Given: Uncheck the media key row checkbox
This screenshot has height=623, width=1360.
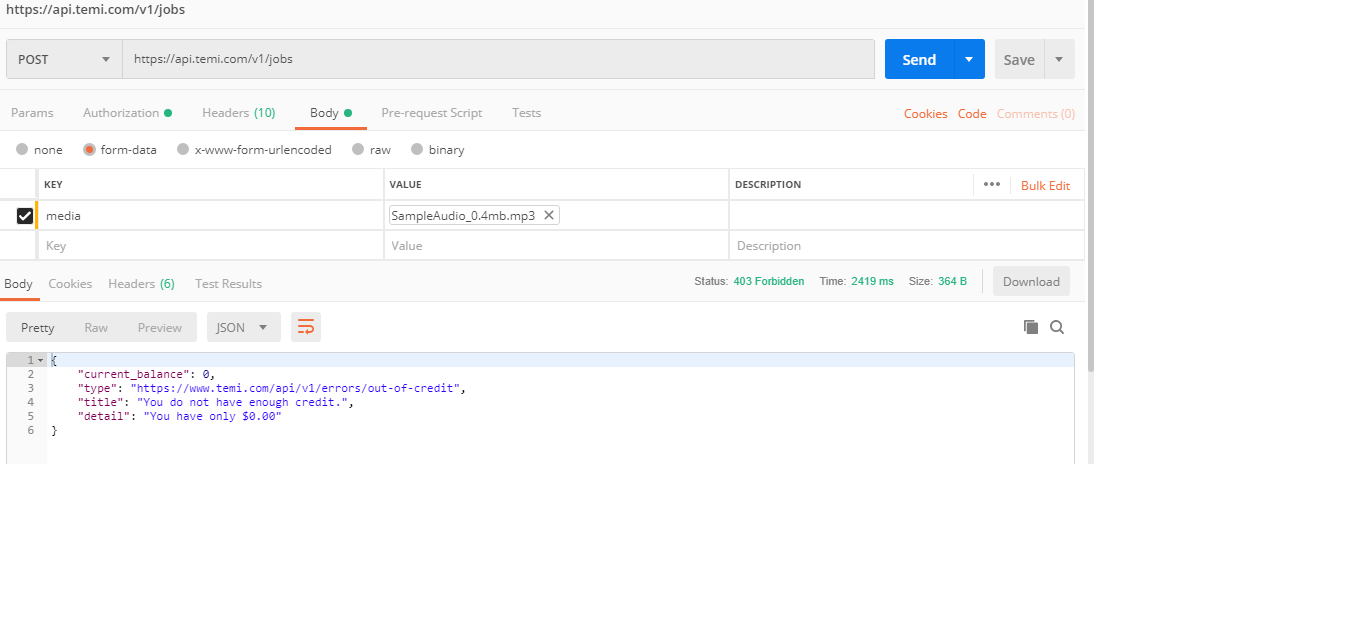Looking at the screenshot, I should point(25,215).
